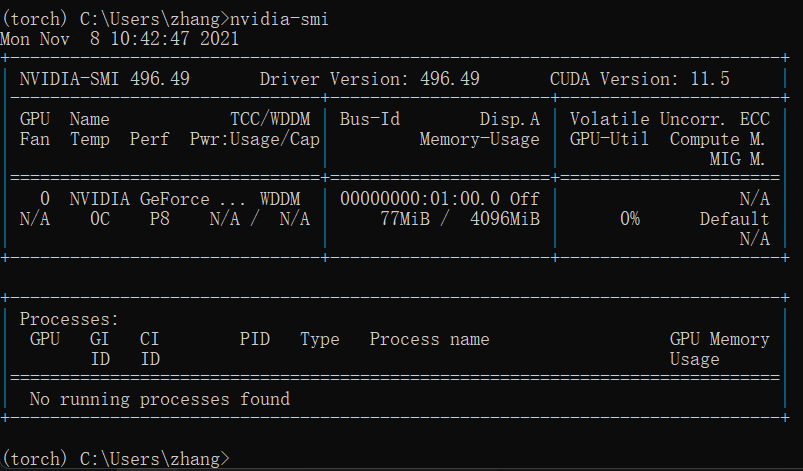Click the Default compute mode value
This screenshot has width=803, height=471.
[x=734, y=219]
